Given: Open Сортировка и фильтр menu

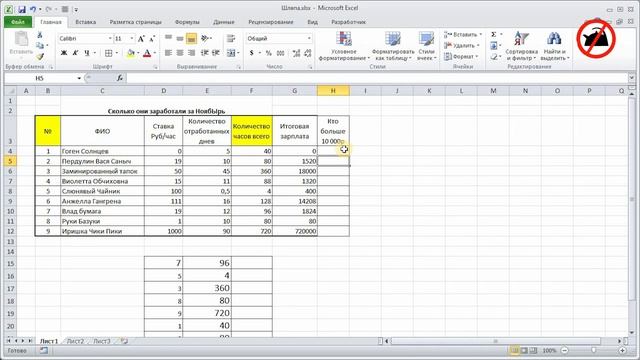Looking at the screenshot, I should pyautogui.click(x=521, y=46).
